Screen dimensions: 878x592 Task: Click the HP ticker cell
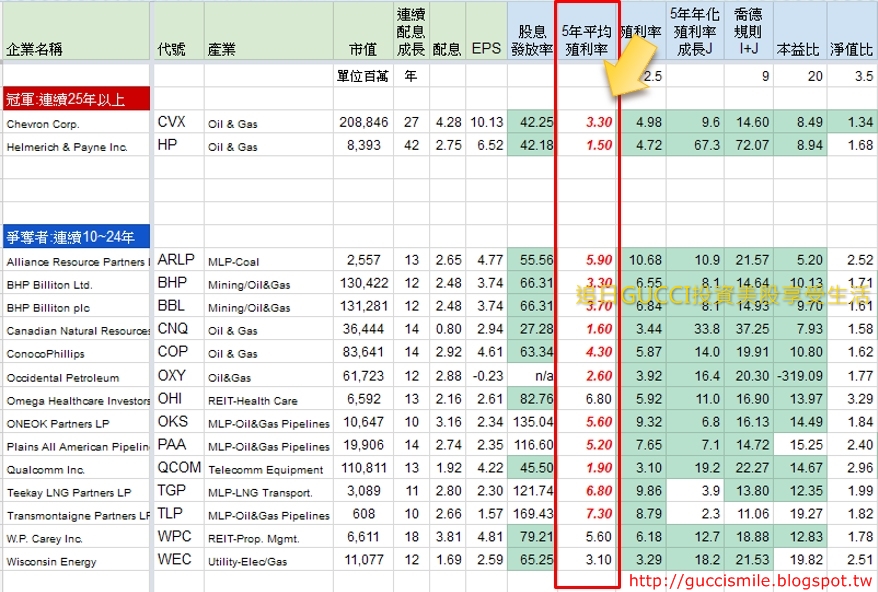pyautogui.click(x=179, y=145)
